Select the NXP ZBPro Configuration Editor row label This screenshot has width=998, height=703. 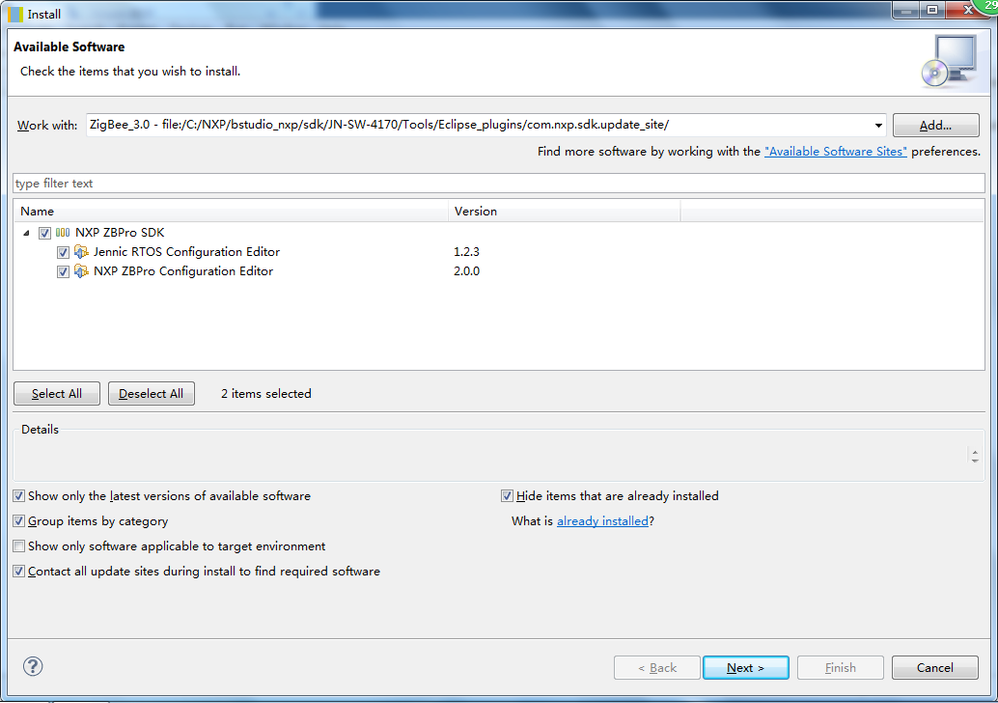point(183,271)
